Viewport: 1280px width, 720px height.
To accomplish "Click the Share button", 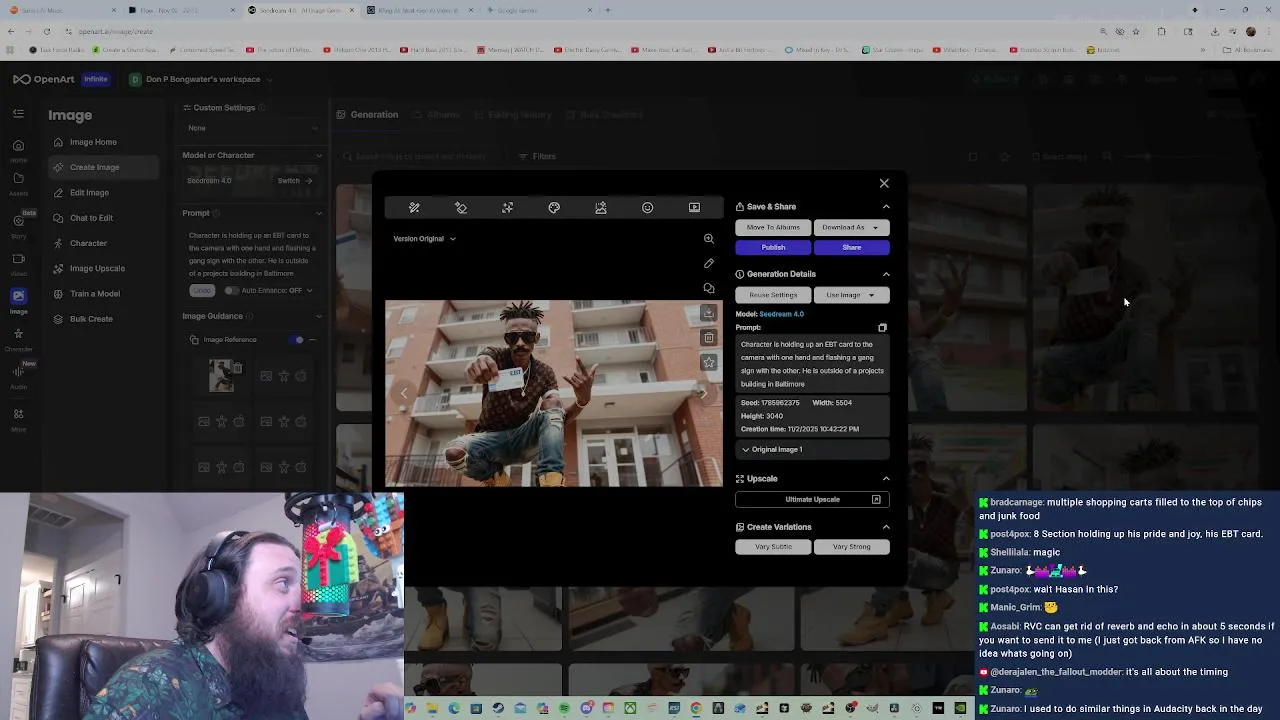I will tap(851, 247).
